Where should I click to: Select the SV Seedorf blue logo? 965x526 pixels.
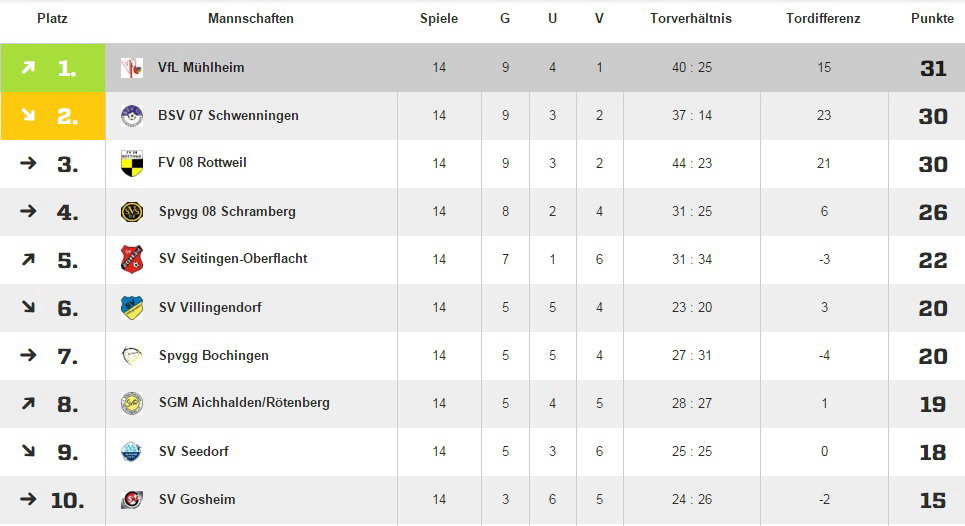[132, 452]
